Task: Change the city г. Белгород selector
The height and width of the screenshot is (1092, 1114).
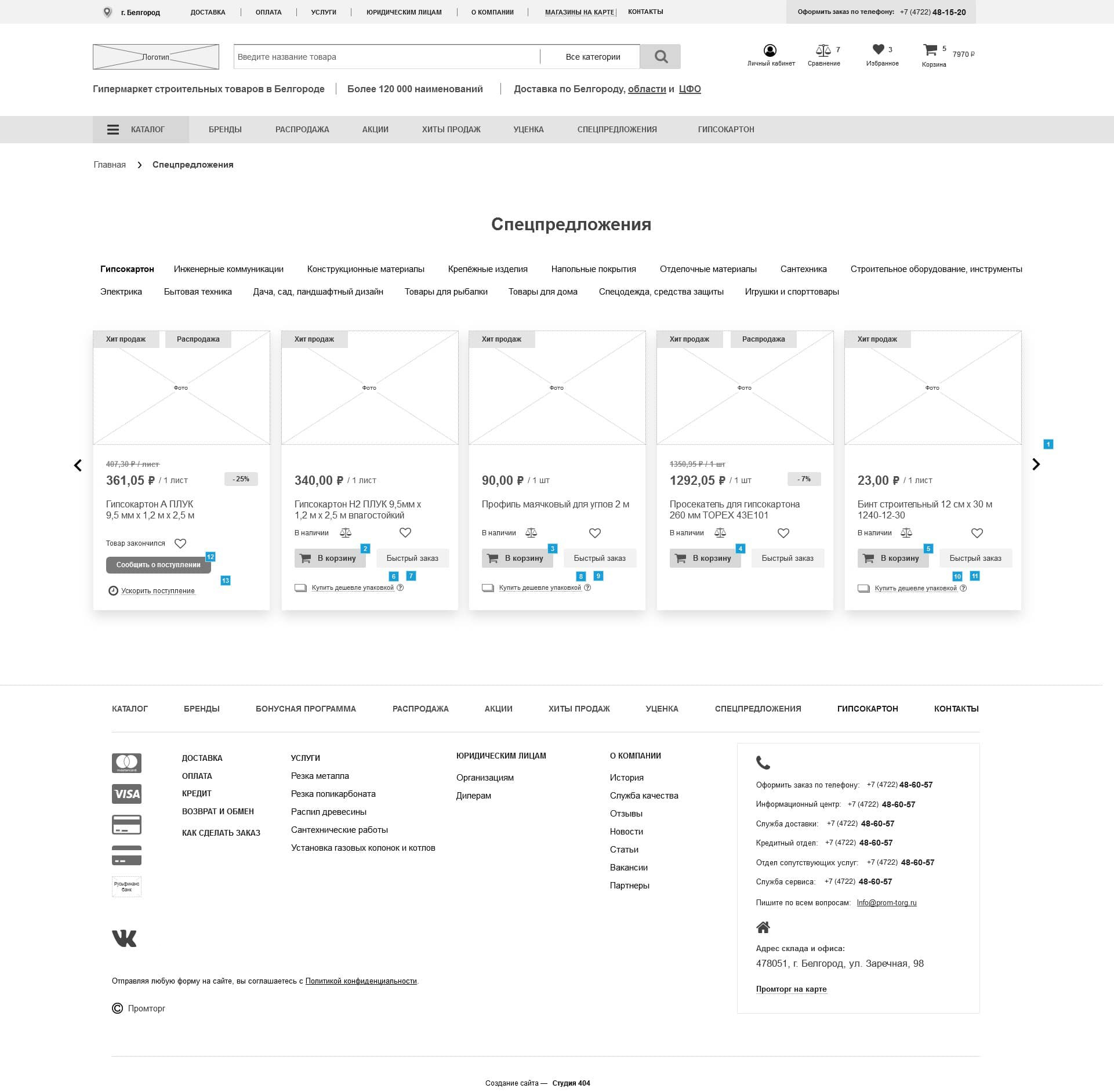Action: coord(140,12)
